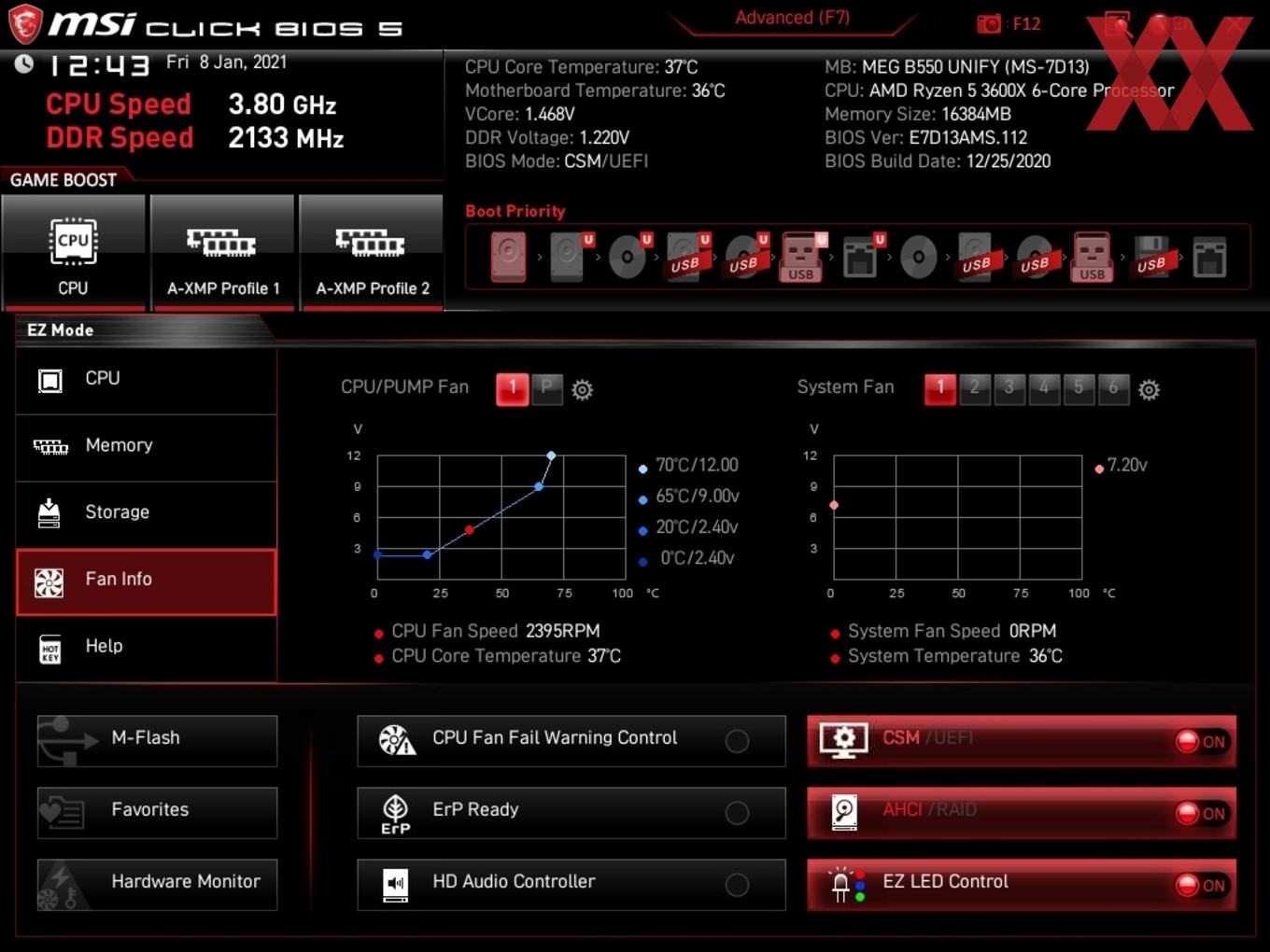Turn off EZ LED Control

[x=1202, y=886]
